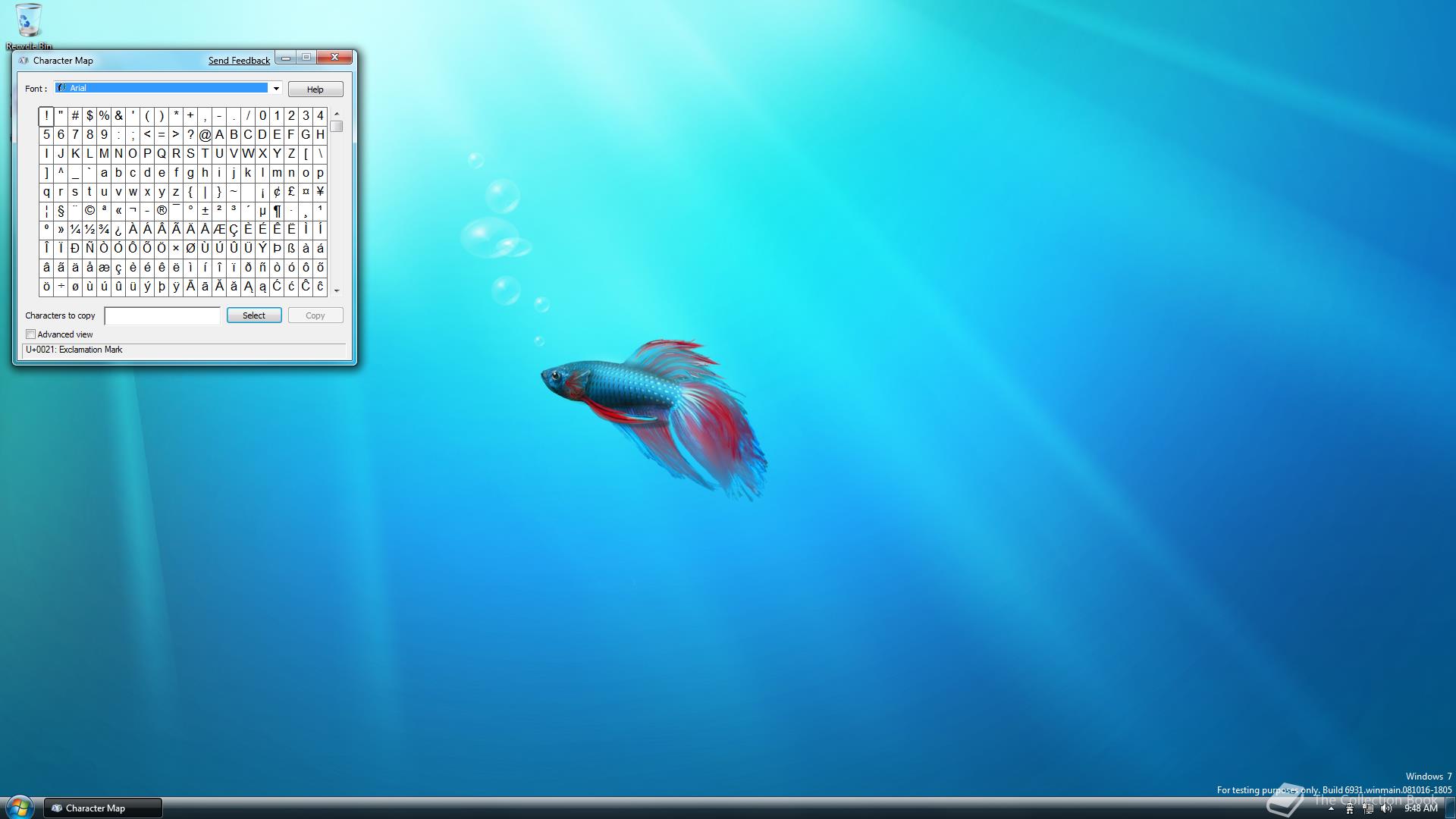Select the ± plus-minus sign
This screenshot has width=1456, height=819.
(205, 211)
